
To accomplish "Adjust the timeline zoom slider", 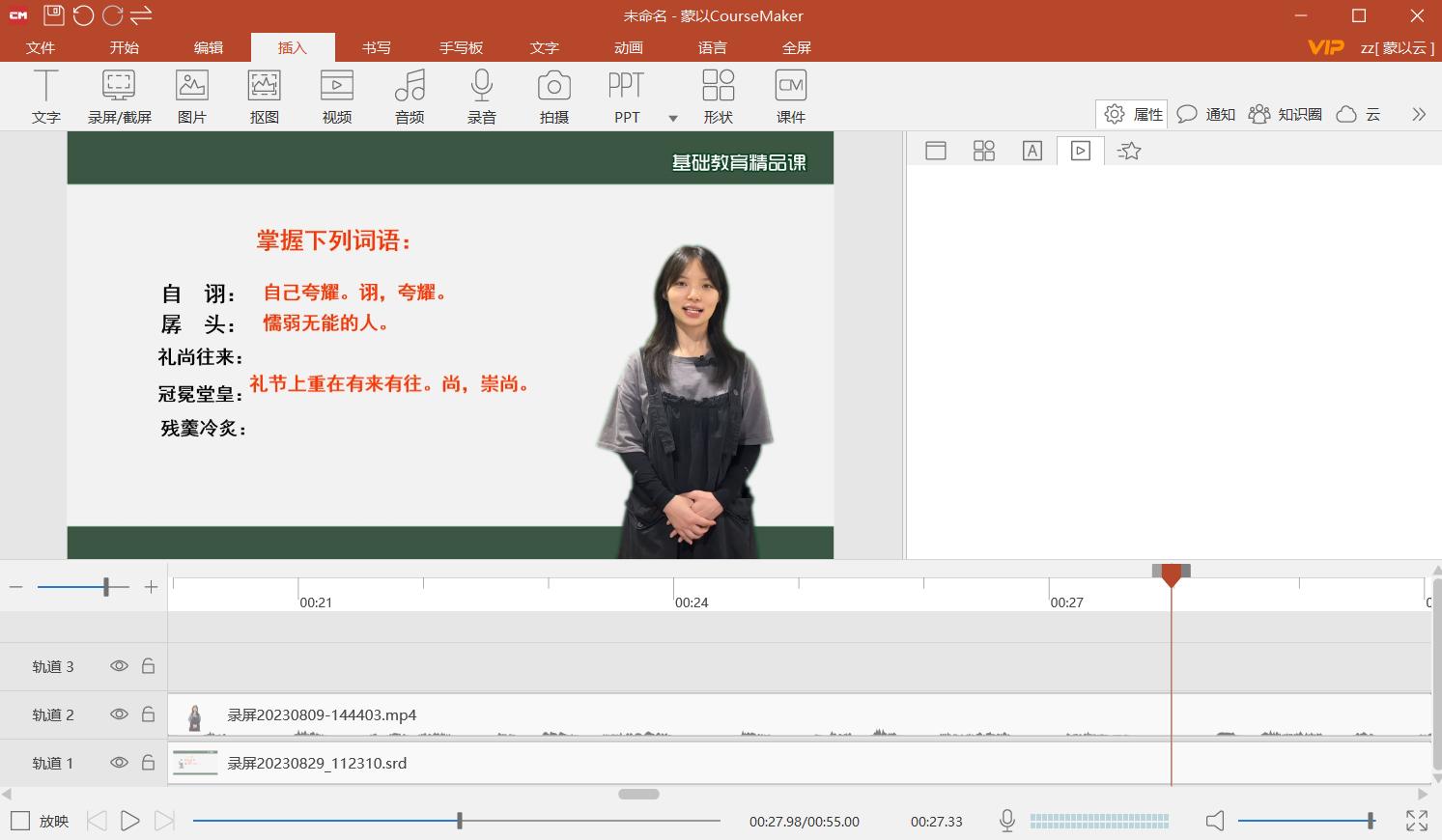I will (108, 586).
